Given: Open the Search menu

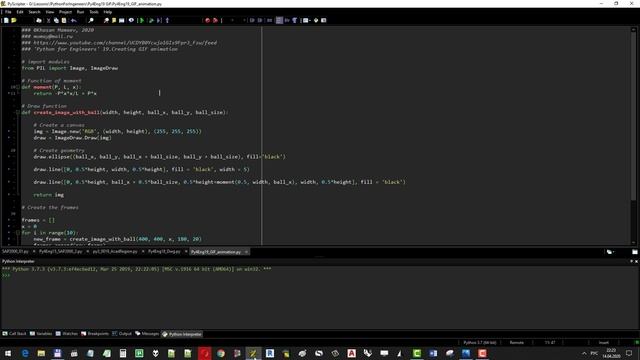Looking at the screenshot, I should (x=34, y=12).
